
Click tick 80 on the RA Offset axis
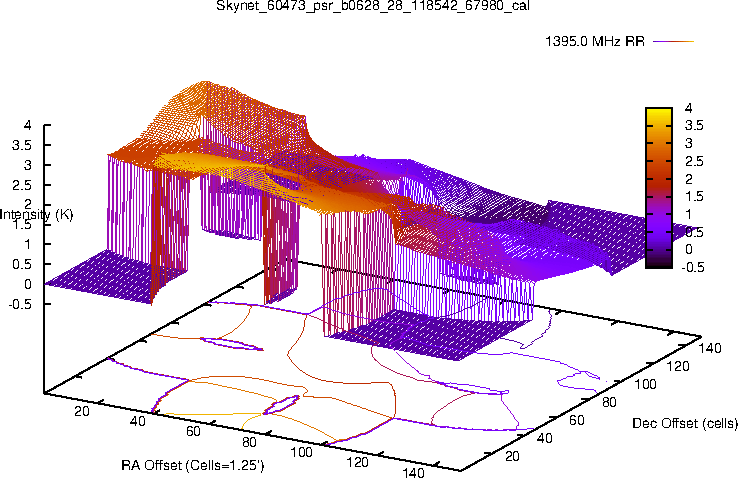(x=249, y=442)
